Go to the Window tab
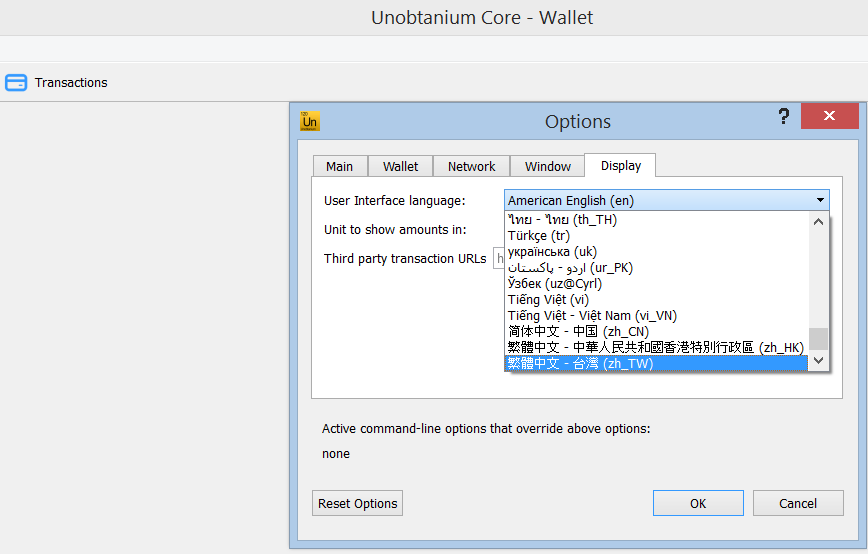 [547, 166]
